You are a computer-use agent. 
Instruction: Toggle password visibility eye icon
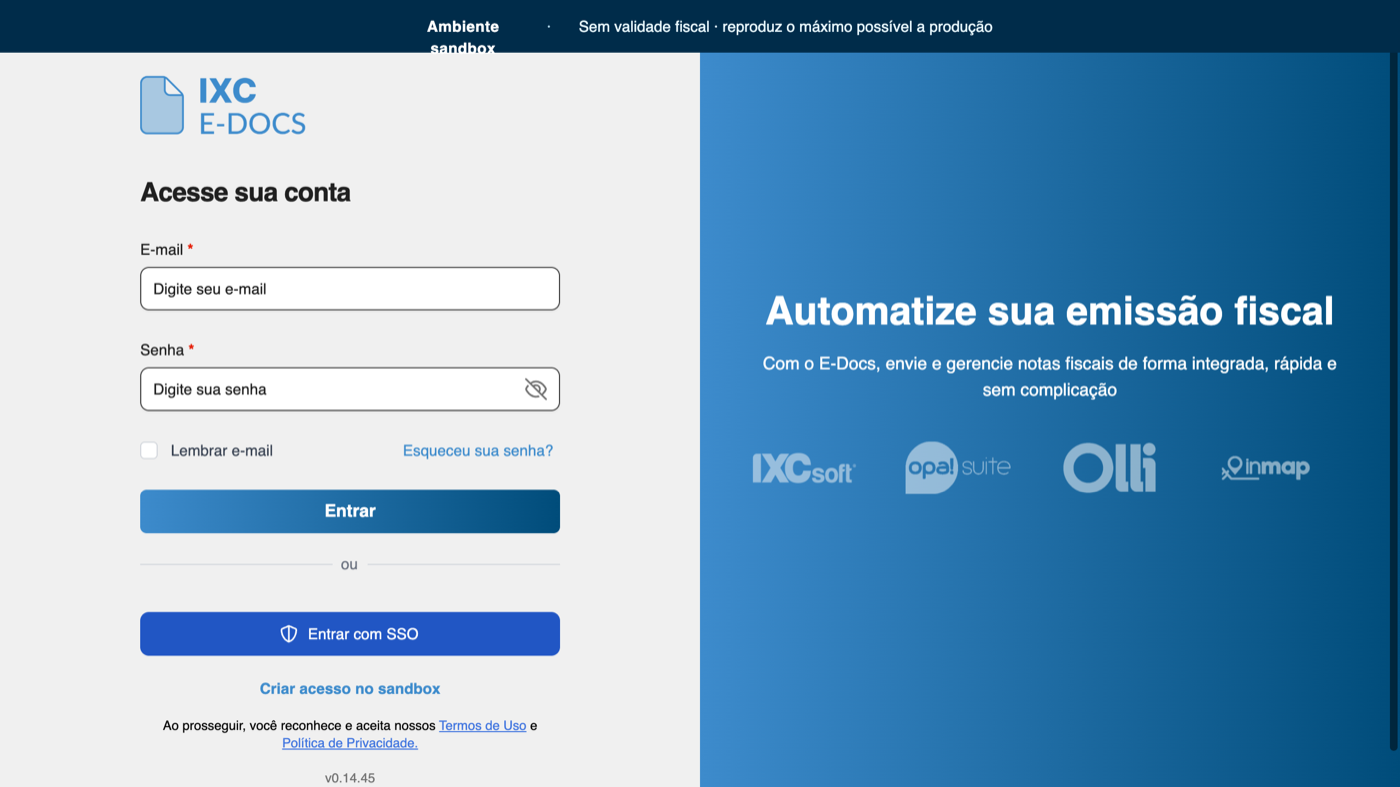coord(536,389)
